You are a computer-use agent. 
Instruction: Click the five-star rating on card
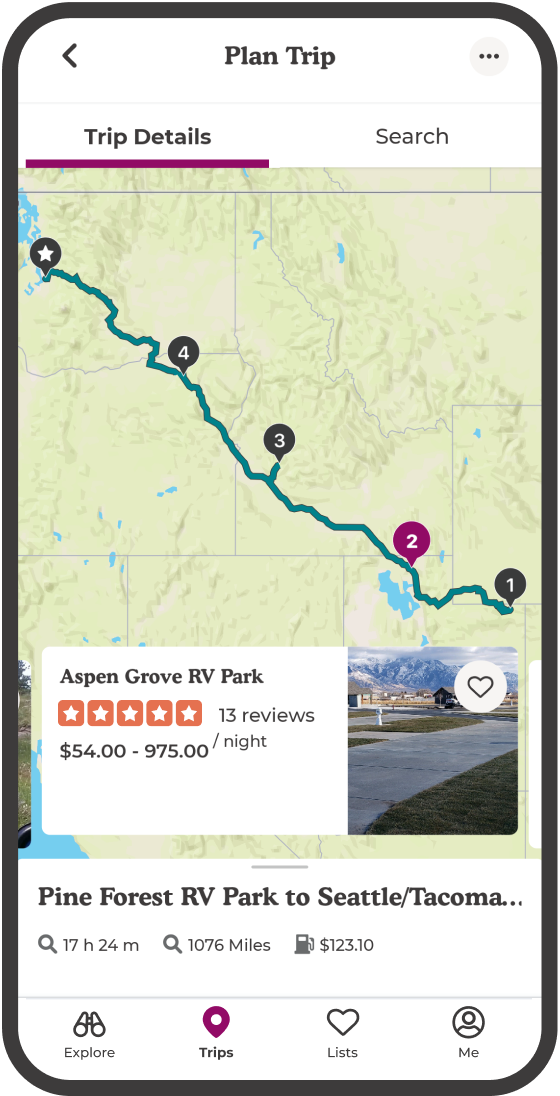[130, 714]
